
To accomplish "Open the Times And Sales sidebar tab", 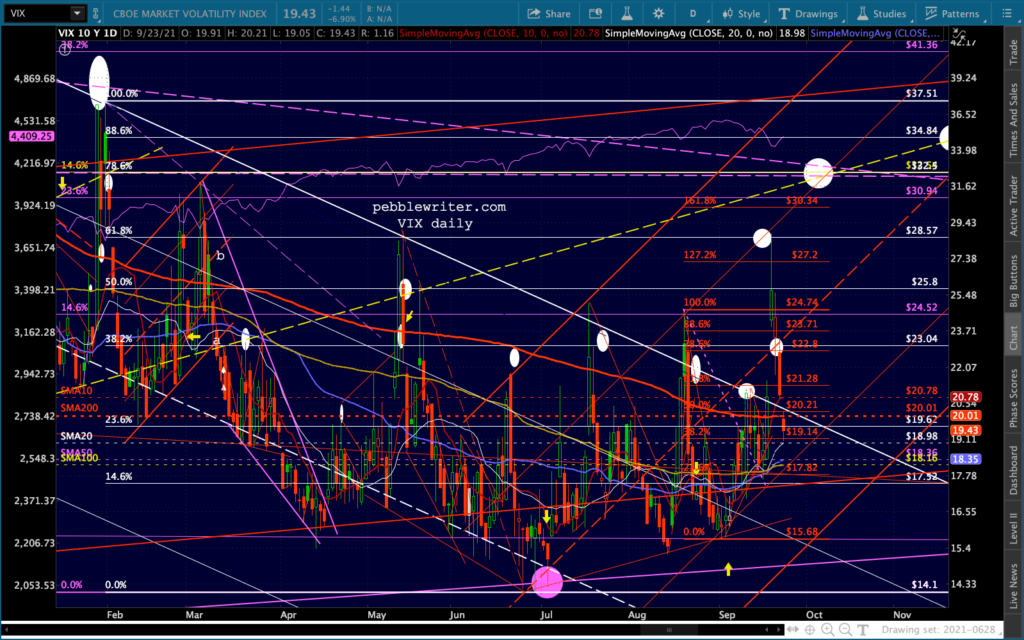I will pyautogui.click(x=1014, y=119).
